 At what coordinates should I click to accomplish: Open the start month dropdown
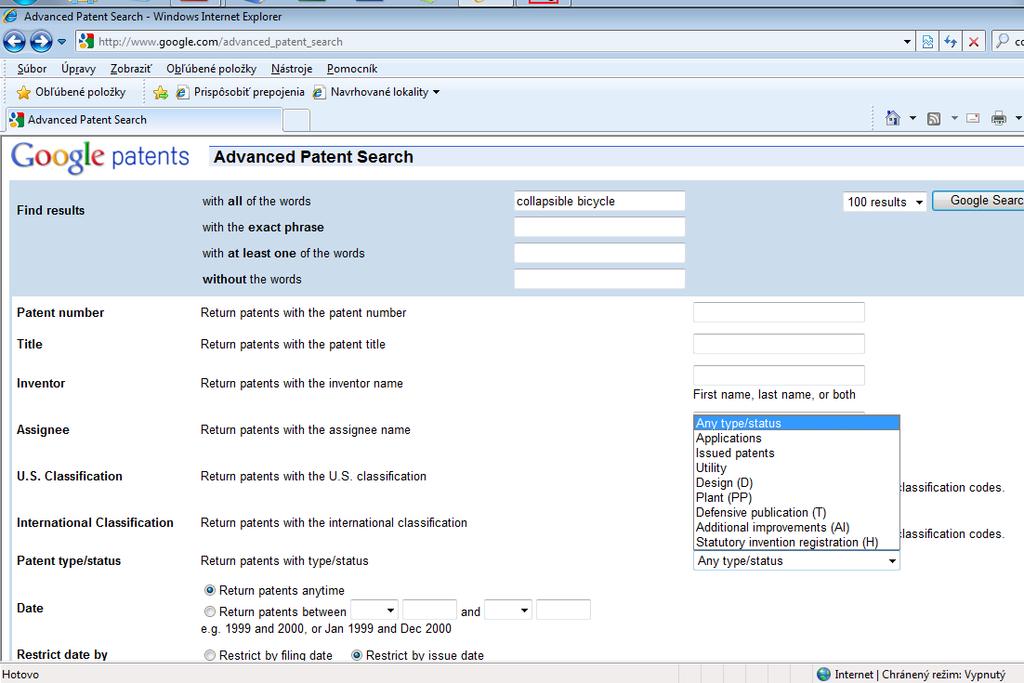point(374,611)
